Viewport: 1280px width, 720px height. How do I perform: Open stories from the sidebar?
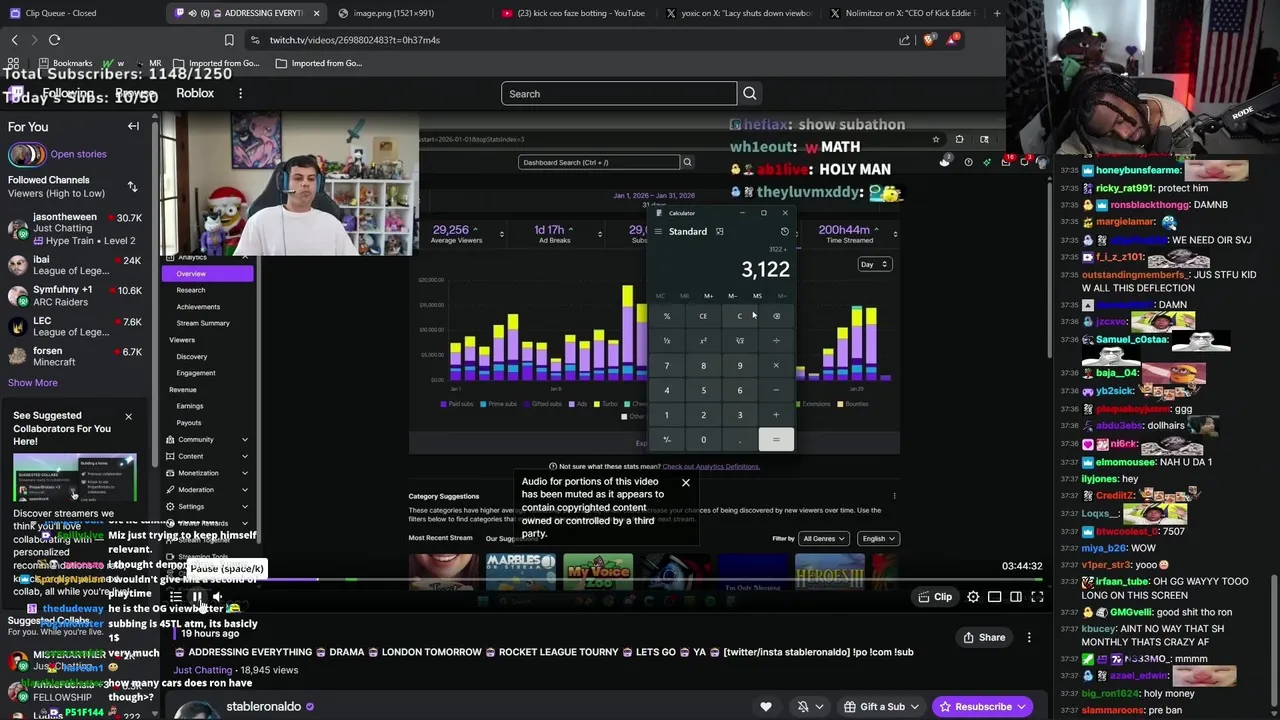(x=78, y=154)
